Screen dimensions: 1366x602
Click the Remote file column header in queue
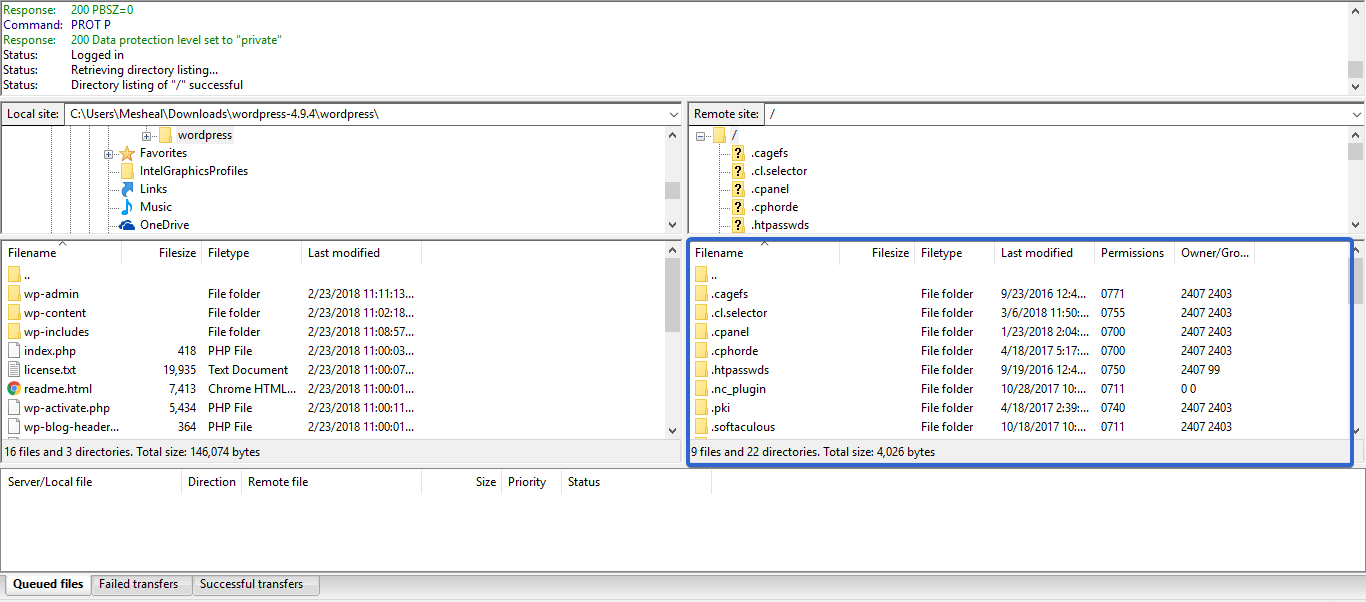coord(331,482)
